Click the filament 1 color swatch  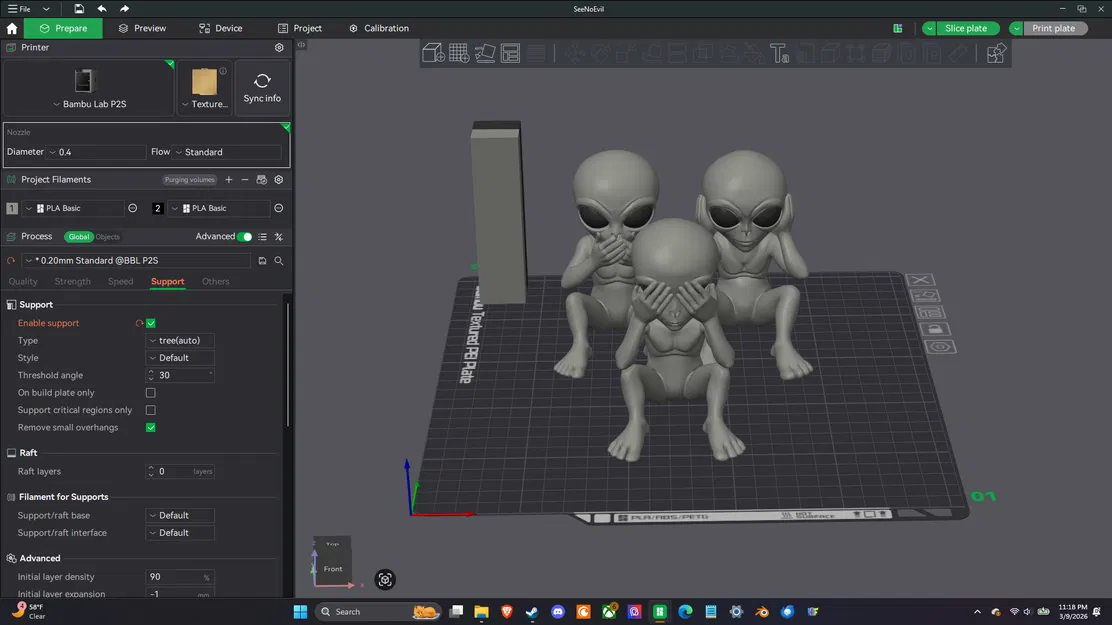tap(12, 208)
